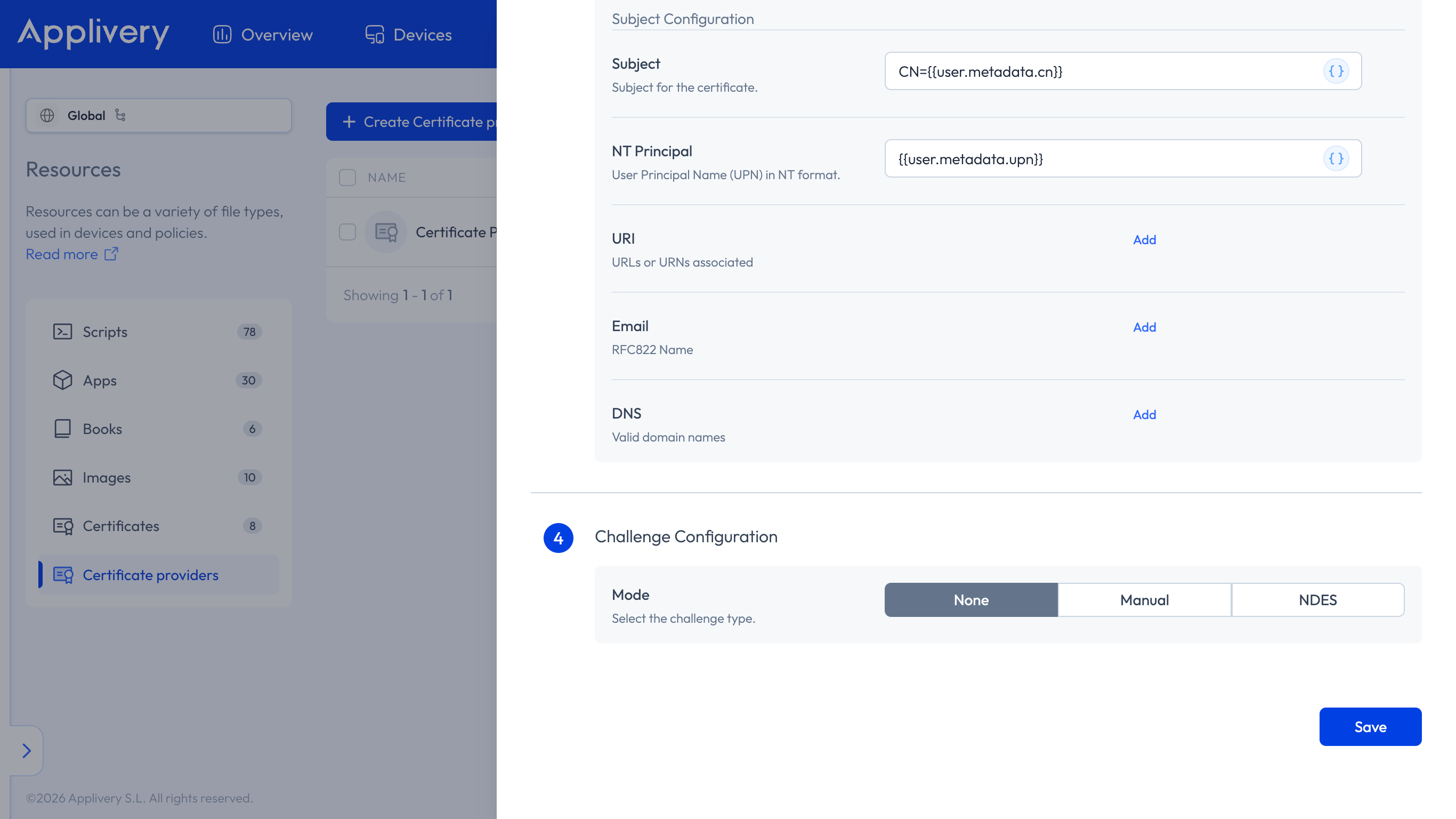
Task: Click the Books icon in Resources
Action: pos(62,429)
